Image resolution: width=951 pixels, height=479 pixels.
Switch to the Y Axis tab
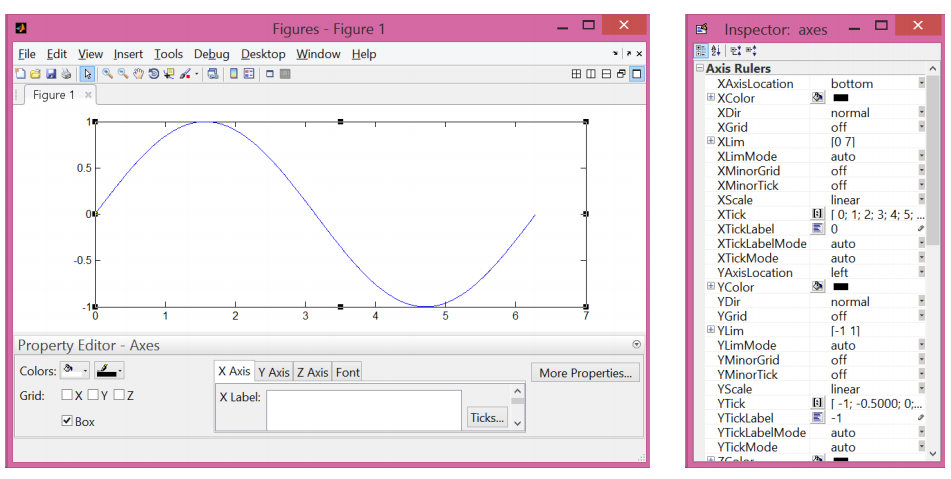(274, 372)
